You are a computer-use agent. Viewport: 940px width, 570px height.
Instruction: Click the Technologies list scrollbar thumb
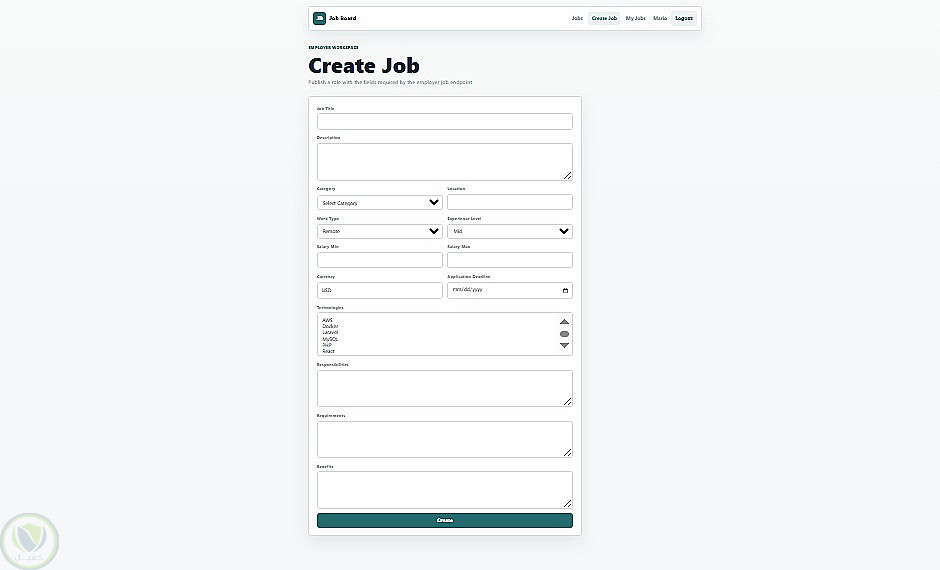point(564,334)
